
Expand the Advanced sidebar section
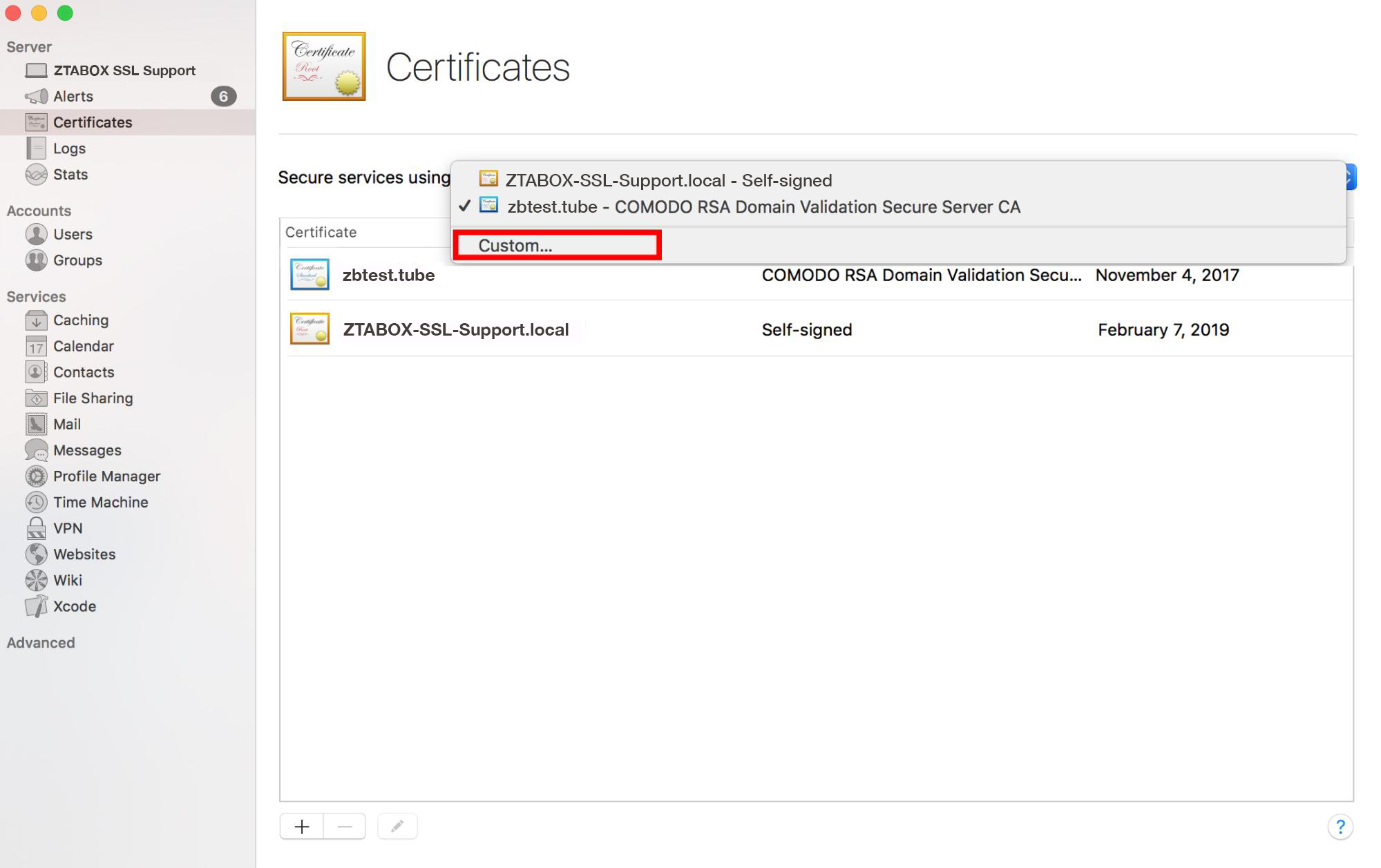[41, 643]
